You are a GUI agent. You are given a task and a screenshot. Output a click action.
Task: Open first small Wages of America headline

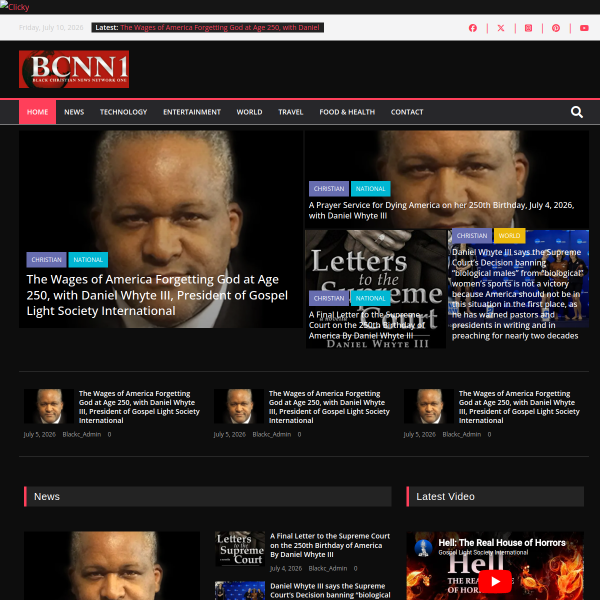click(139, 407)
